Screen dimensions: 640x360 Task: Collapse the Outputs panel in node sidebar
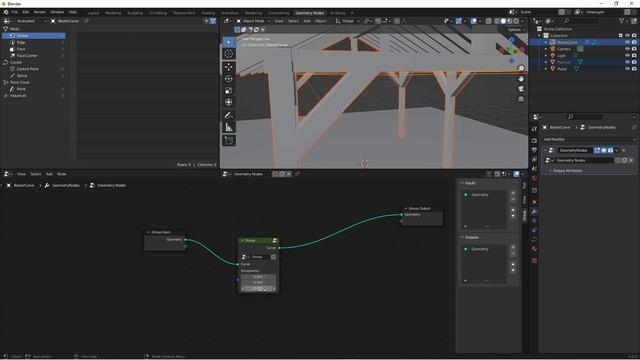(x=462, y=238)
